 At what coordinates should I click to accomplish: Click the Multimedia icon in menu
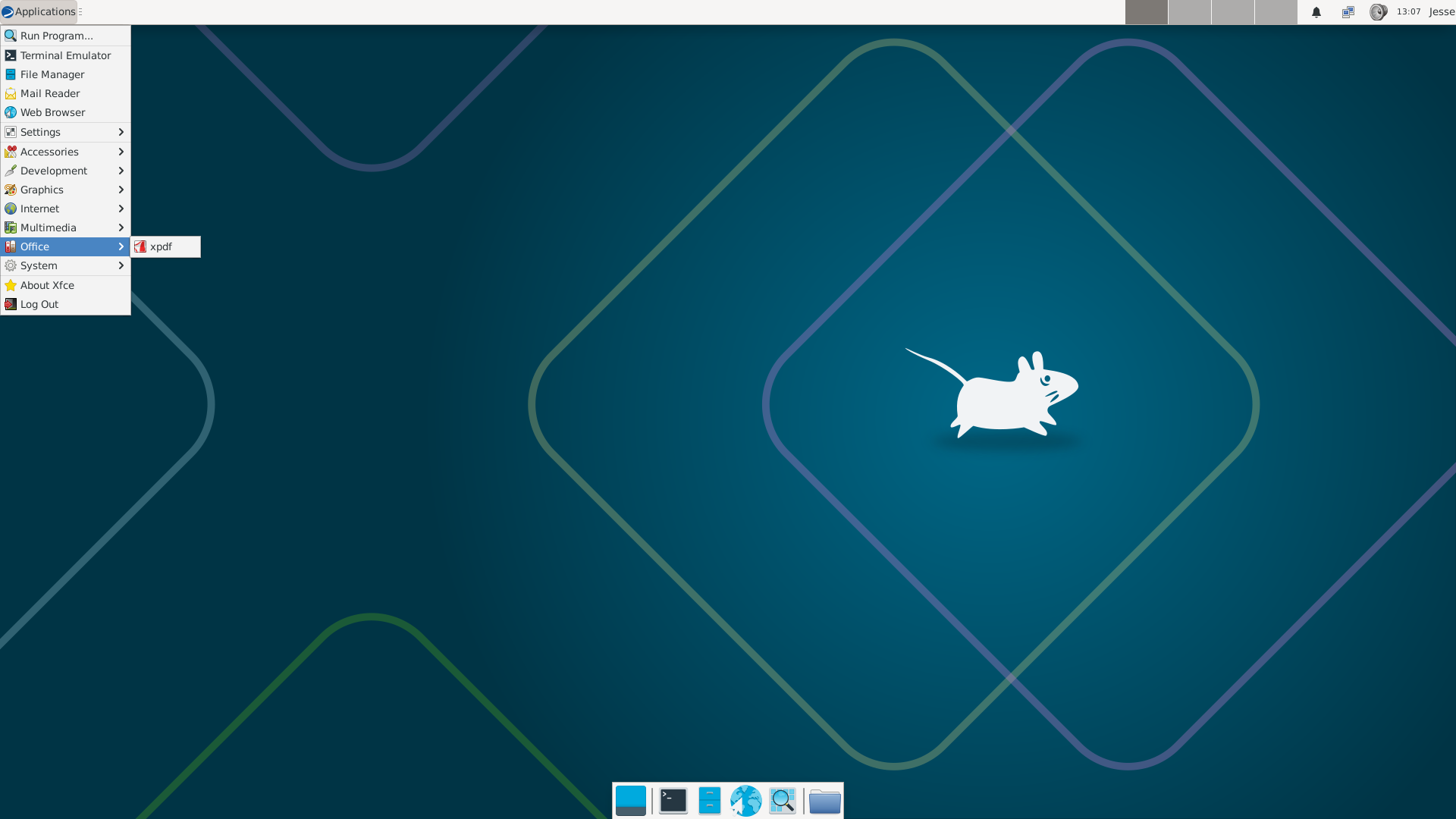[11, 227]
